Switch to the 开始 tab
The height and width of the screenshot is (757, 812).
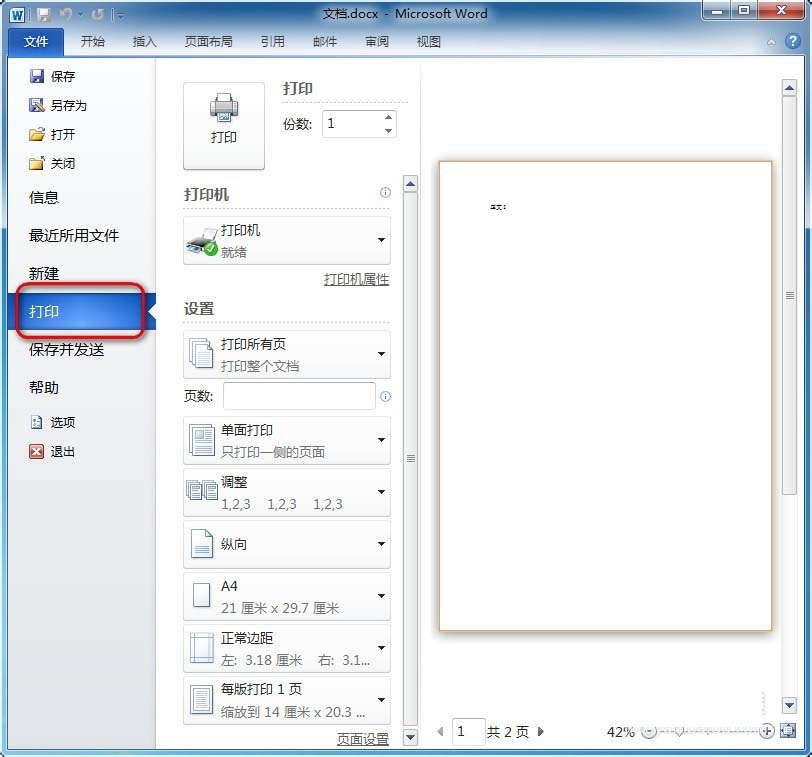point(93,41)
